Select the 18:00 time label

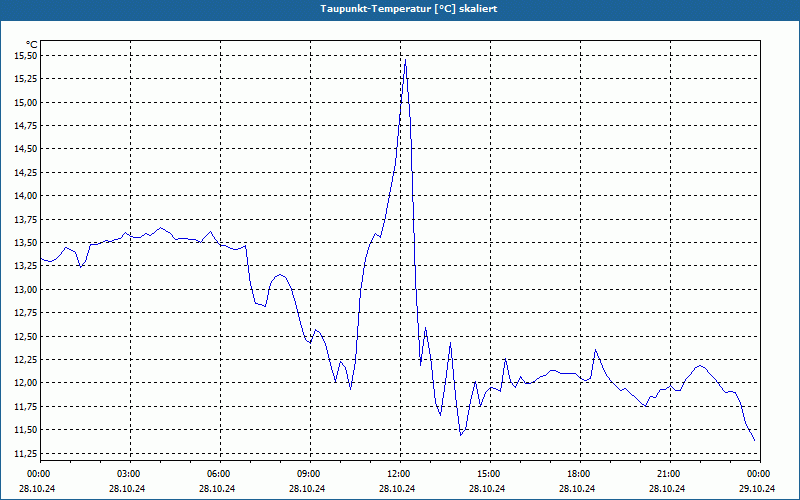pyautogui.click(x=580, y=474)
